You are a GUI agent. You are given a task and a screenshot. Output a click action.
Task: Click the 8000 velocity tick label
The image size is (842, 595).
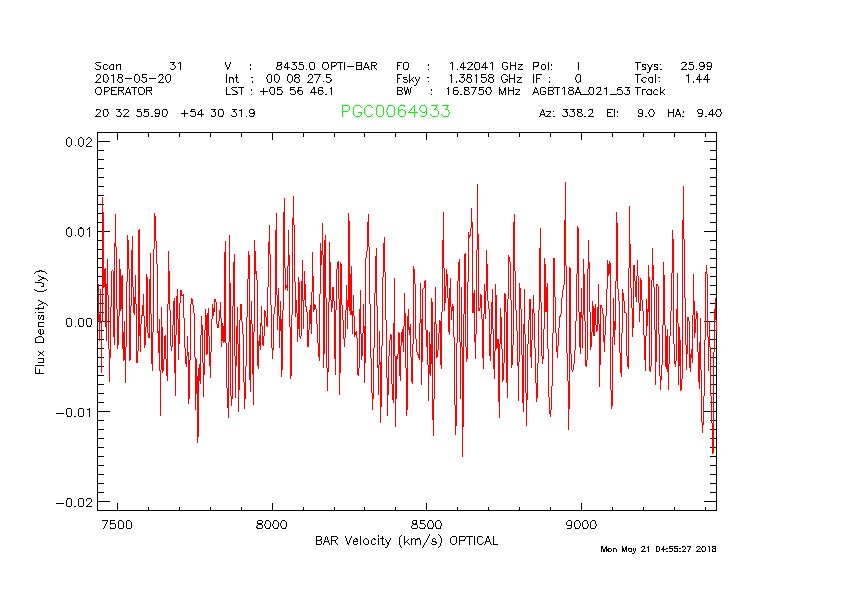tap(272, 524)
